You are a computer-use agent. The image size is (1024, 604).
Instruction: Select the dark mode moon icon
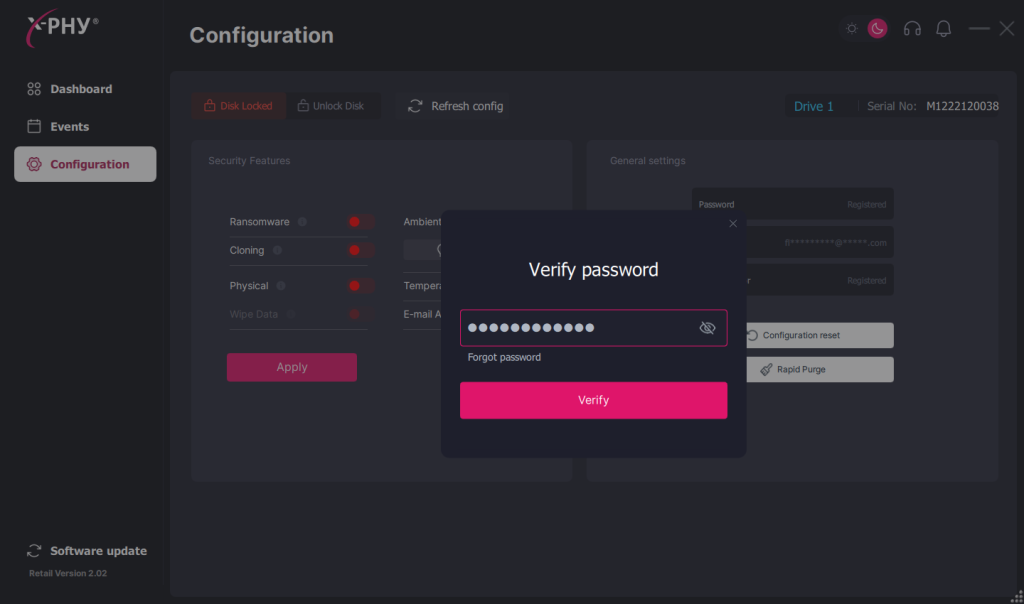(x=877, y=28)
